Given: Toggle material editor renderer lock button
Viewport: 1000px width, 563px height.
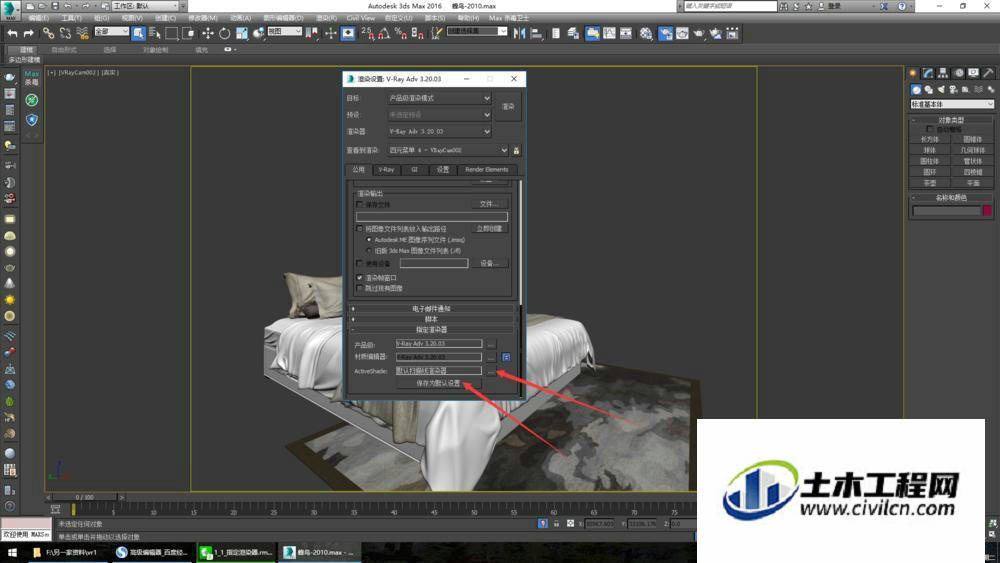Looking at the screenshot, I should pos(506,358).
